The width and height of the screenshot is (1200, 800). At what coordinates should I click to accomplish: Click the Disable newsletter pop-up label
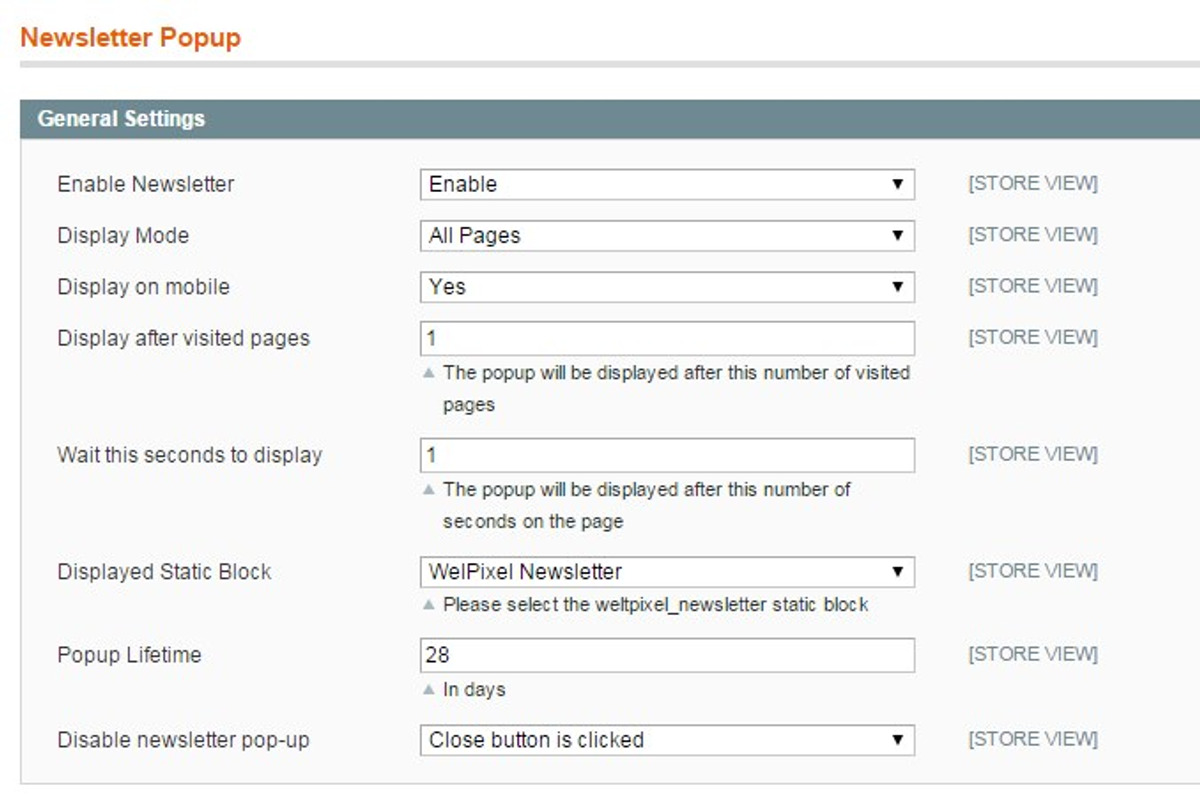[183, 740]
